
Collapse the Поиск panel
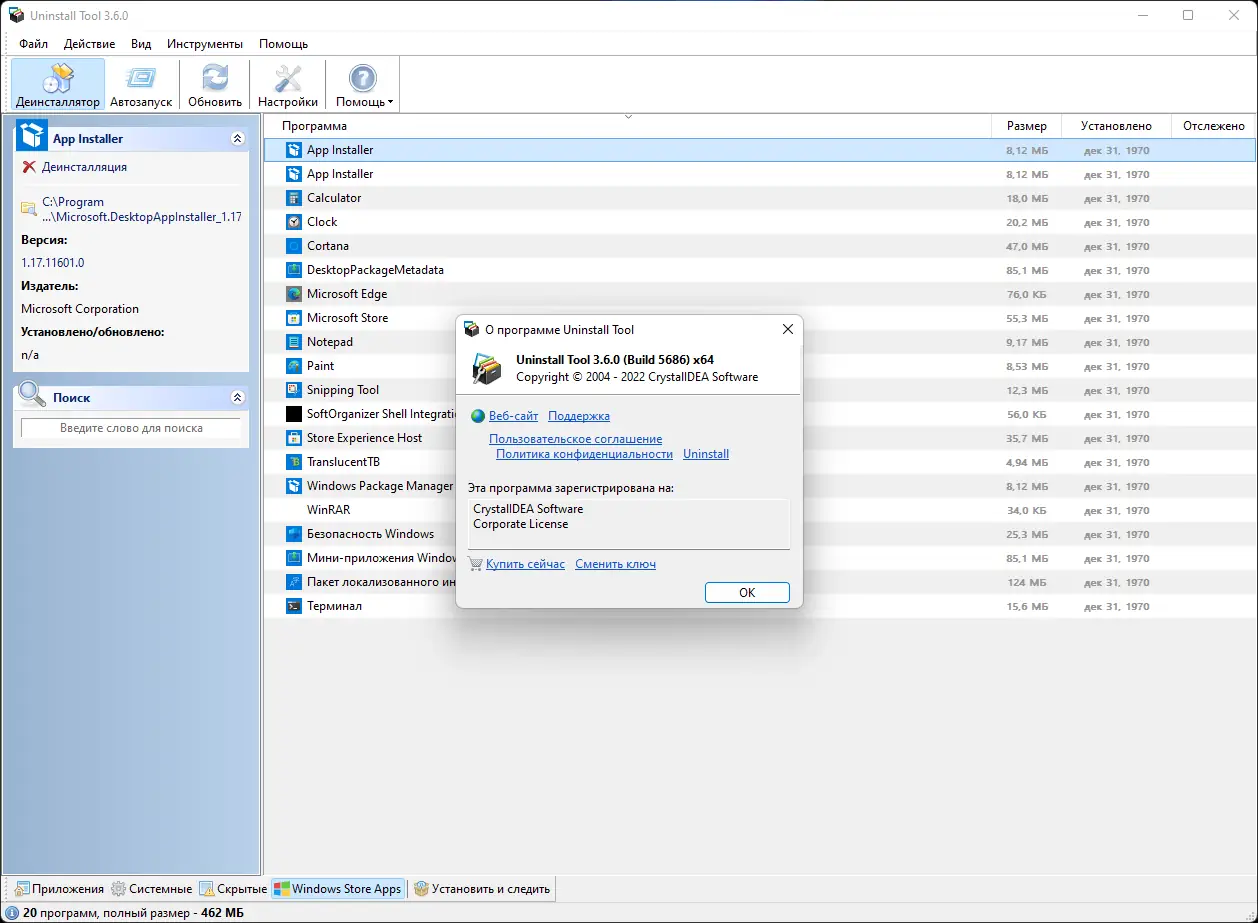[238, 397]
